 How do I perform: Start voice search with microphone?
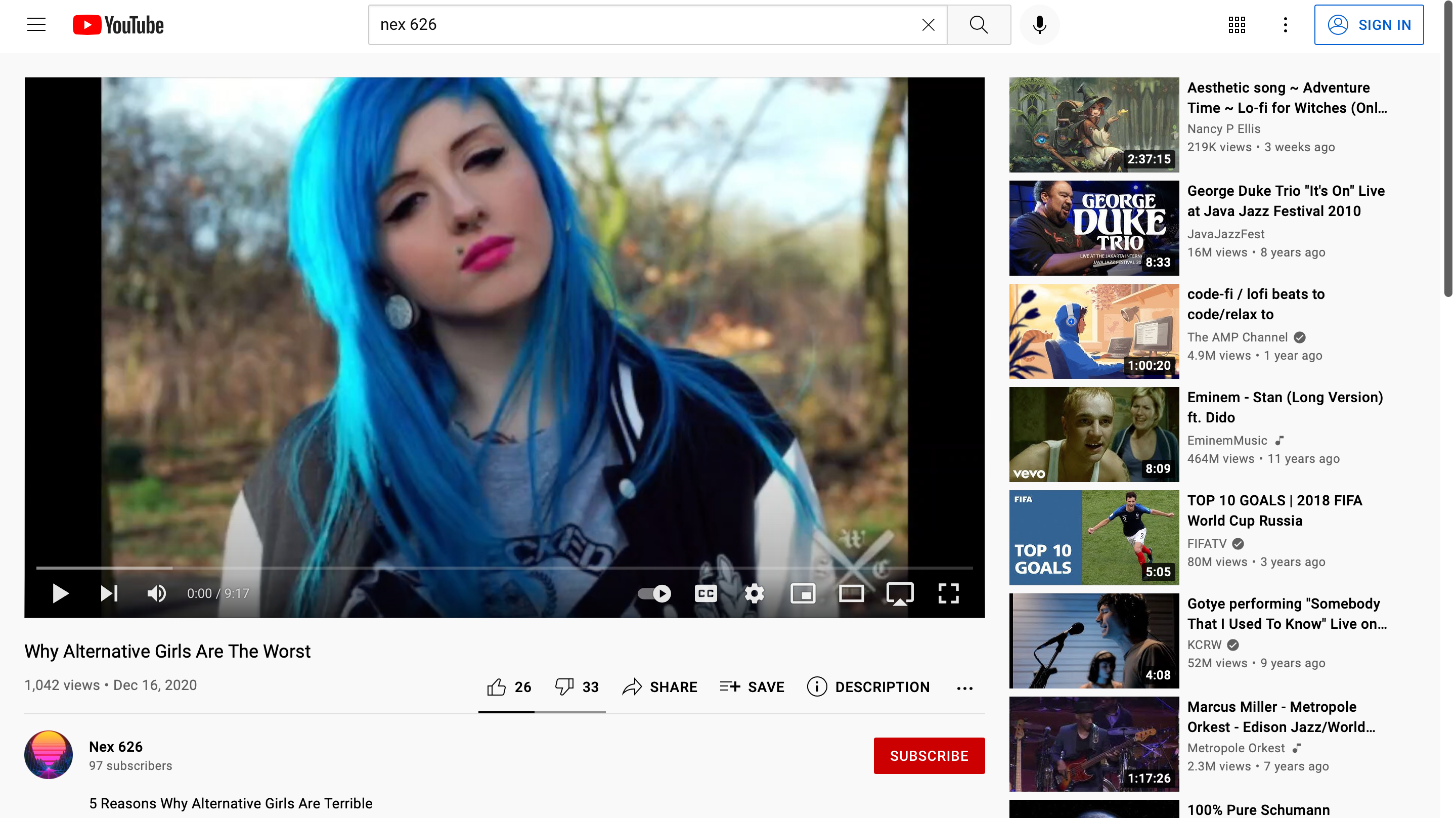1039,25
